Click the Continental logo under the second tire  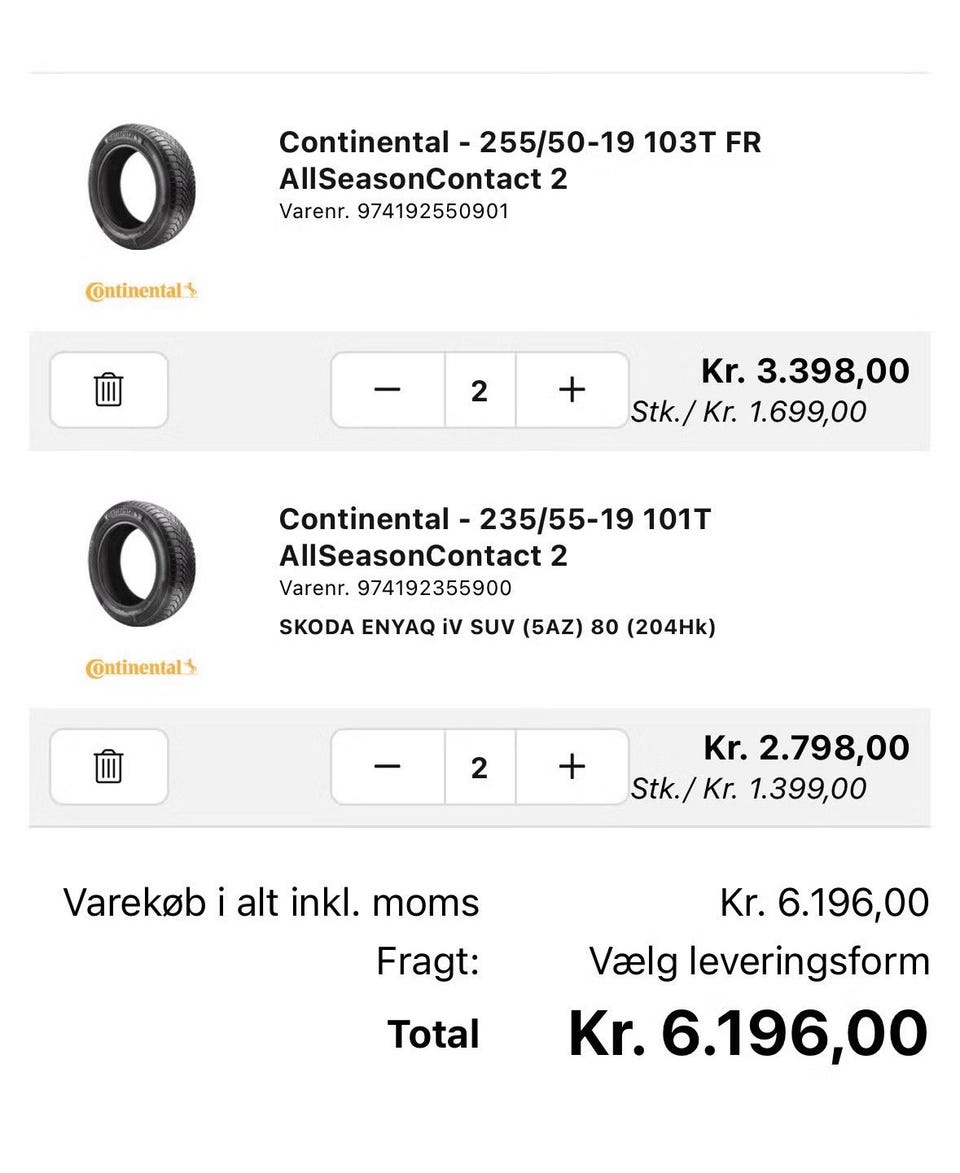(x=141, y=668)
